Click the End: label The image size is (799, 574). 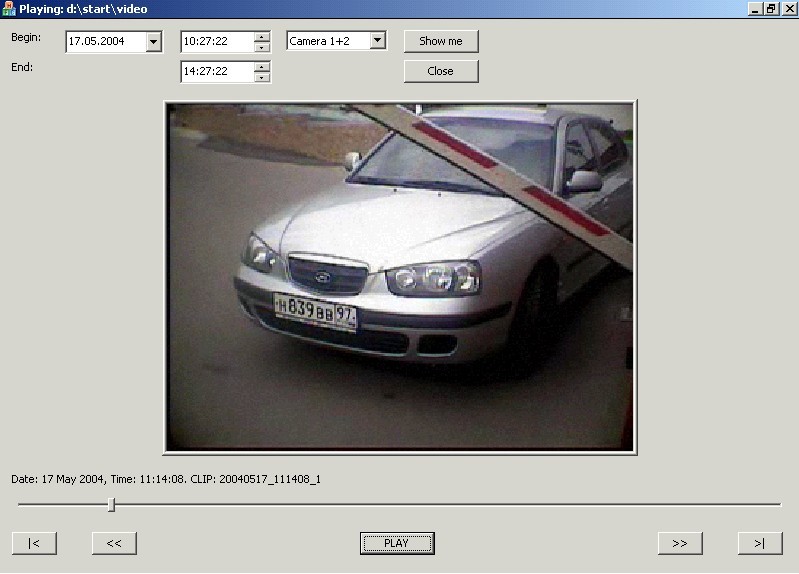22,67
